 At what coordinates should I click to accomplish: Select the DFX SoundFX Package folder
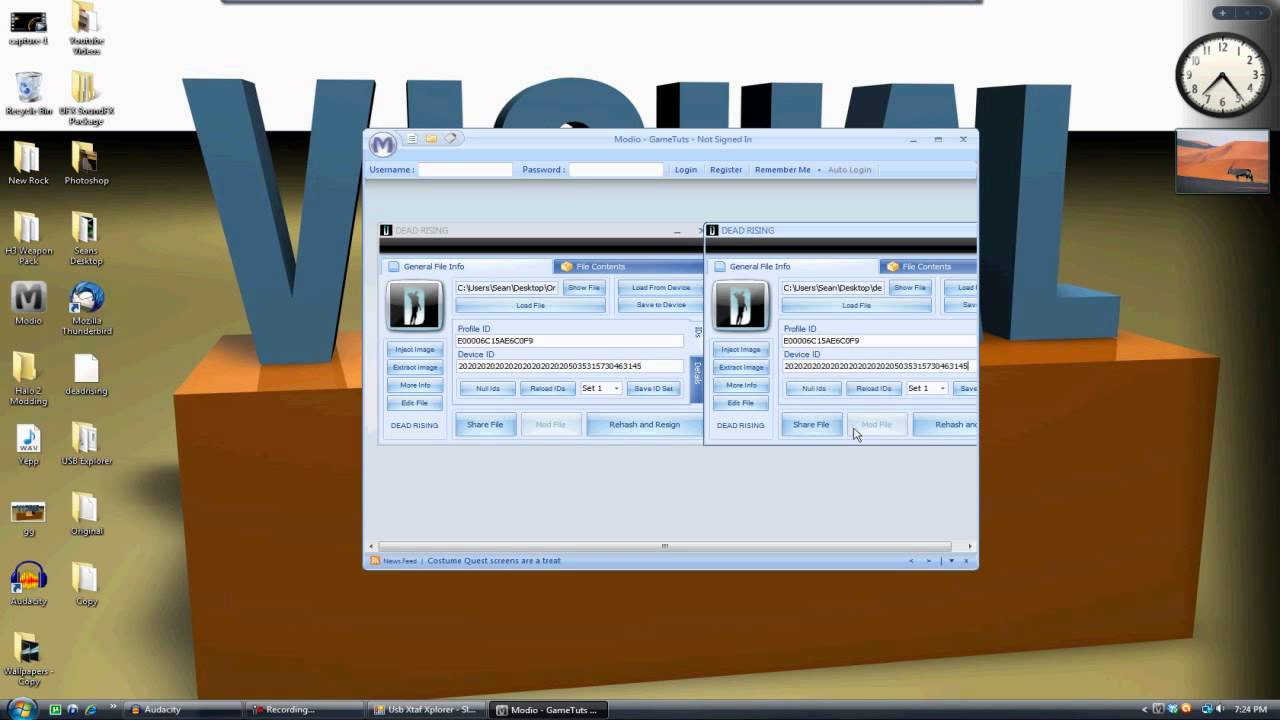(x=86, y=99)
